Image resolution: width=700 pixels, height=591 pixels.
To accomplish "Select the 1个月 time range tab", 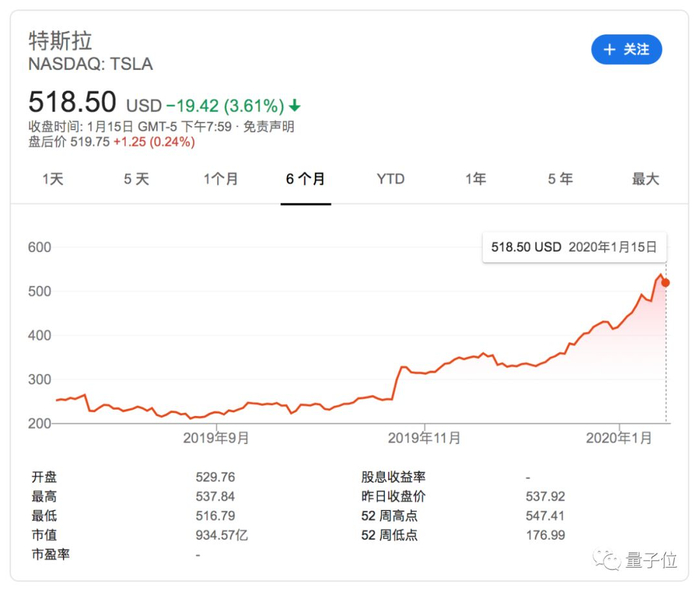I will click(x=221, y=179).
